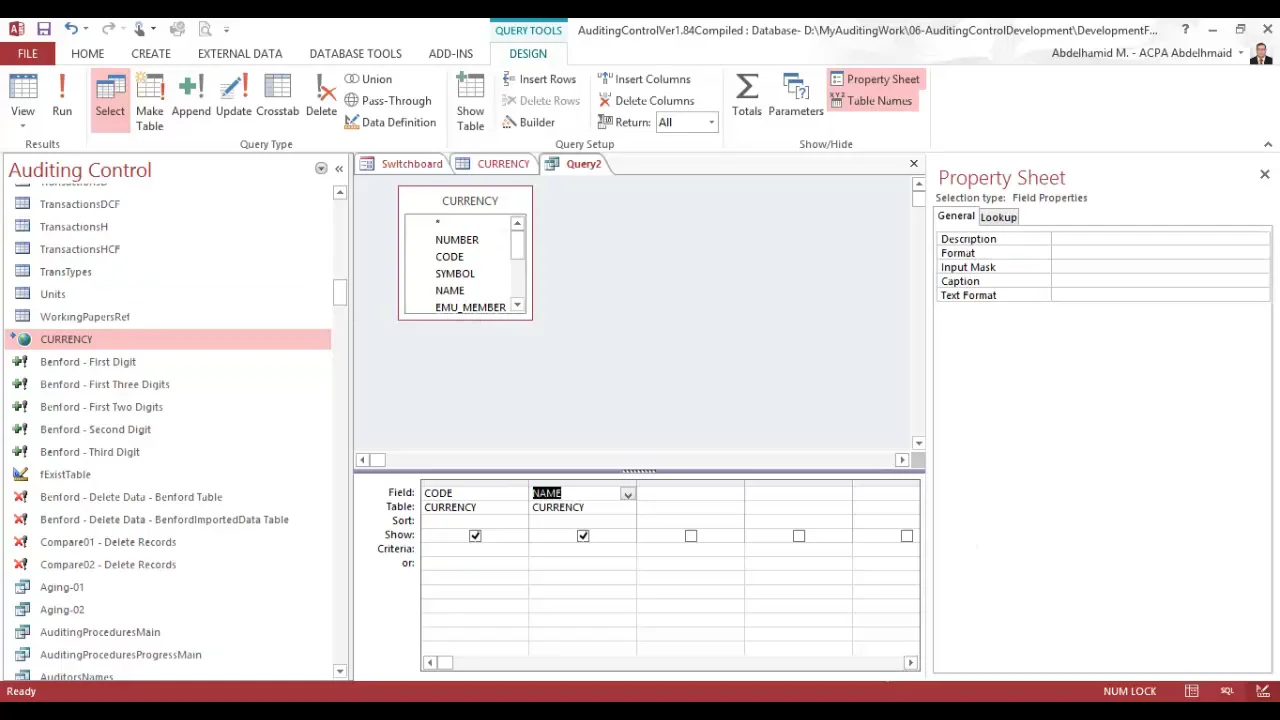1280x720 pixels.
Task: Click the CURRENCY field list down arrow
Action: pos(517,305)
